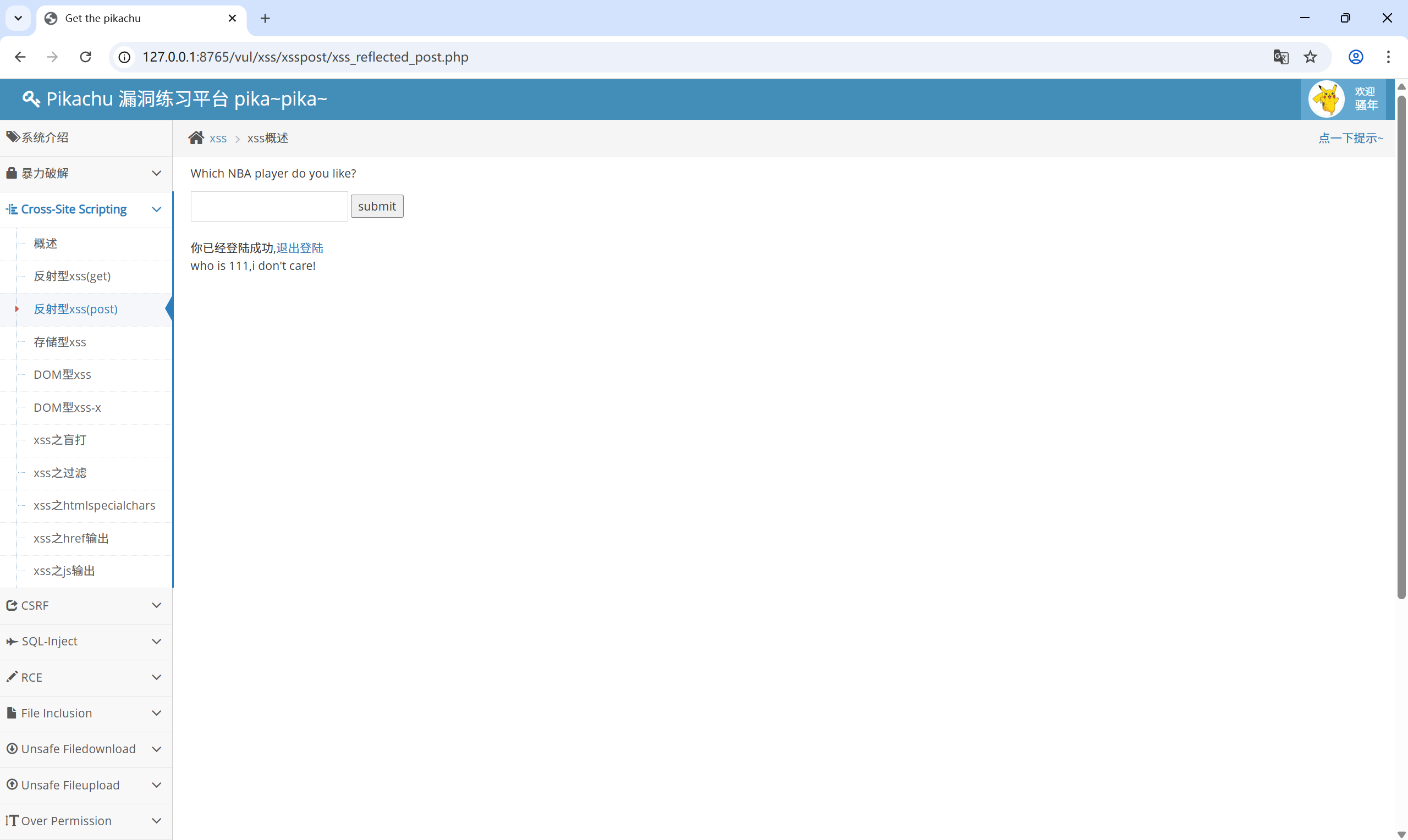
Task: Click the key logo icon in header
Action: coord(31,99)
